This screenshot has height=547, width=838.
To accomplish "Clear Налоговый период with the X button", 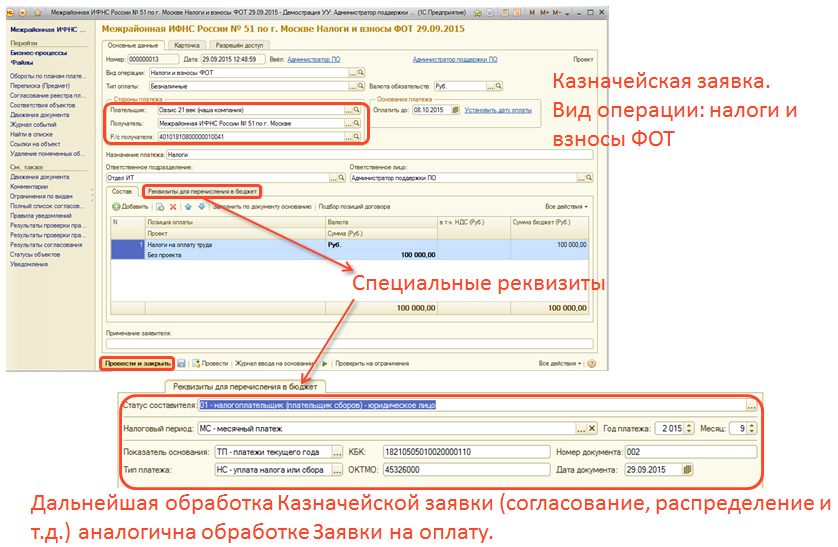I will pos(592,428).
